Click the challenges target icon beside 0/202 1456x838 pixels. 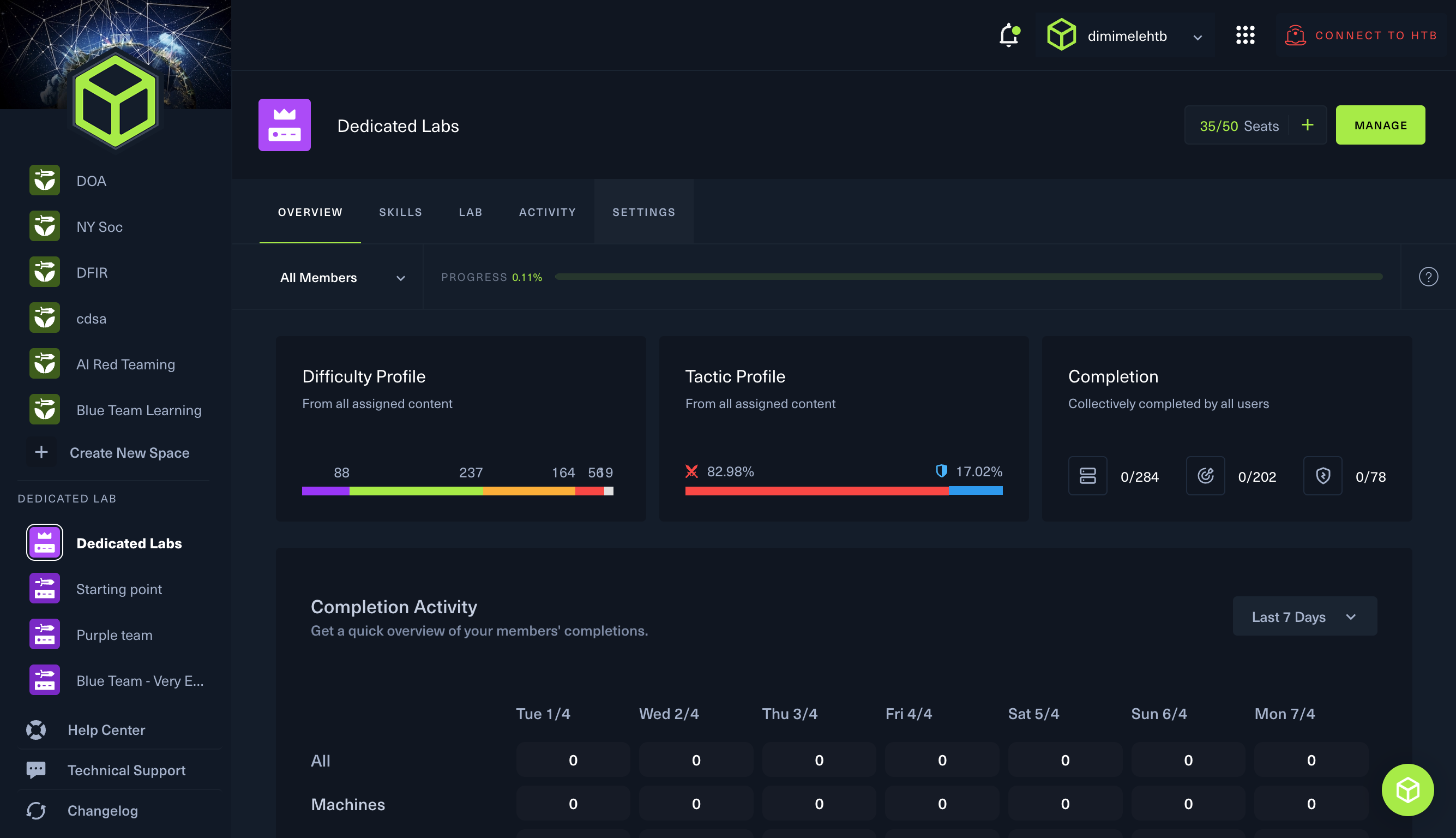pos(1205,476)
